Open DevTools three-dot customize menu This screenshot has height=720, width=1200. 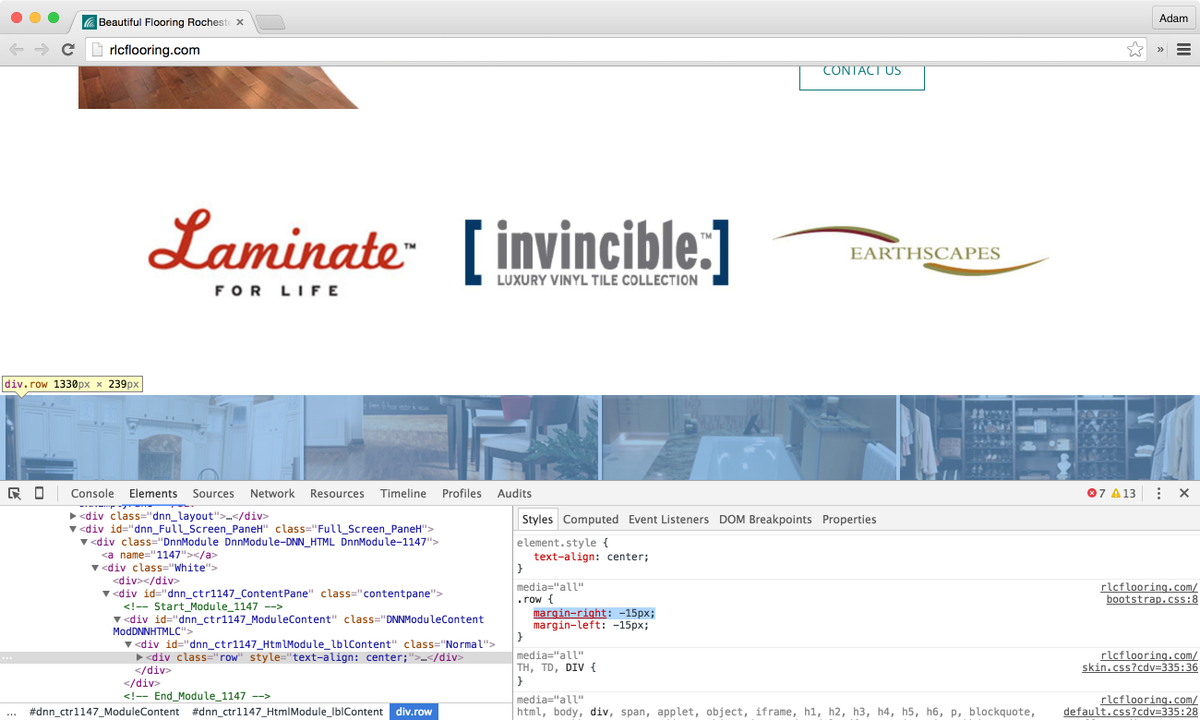(1159, 493)
